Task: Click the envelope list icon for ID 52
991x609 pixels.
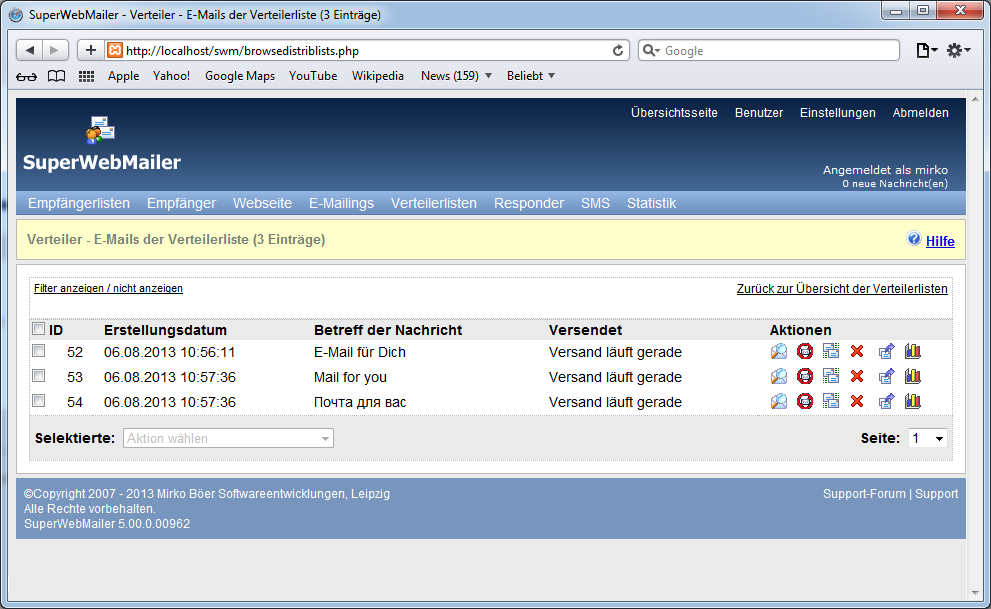Action: point(830,351)
